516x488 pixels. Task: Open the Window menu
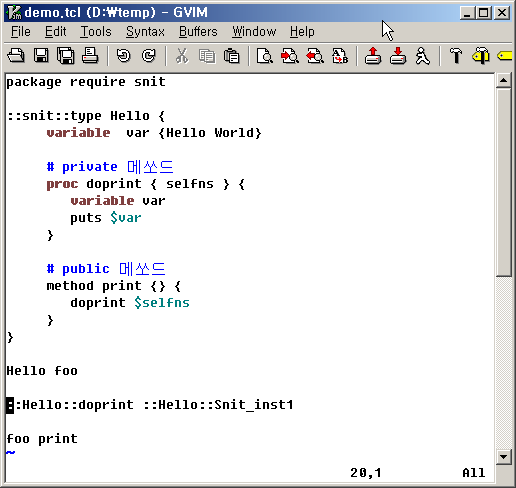point(254,32)
